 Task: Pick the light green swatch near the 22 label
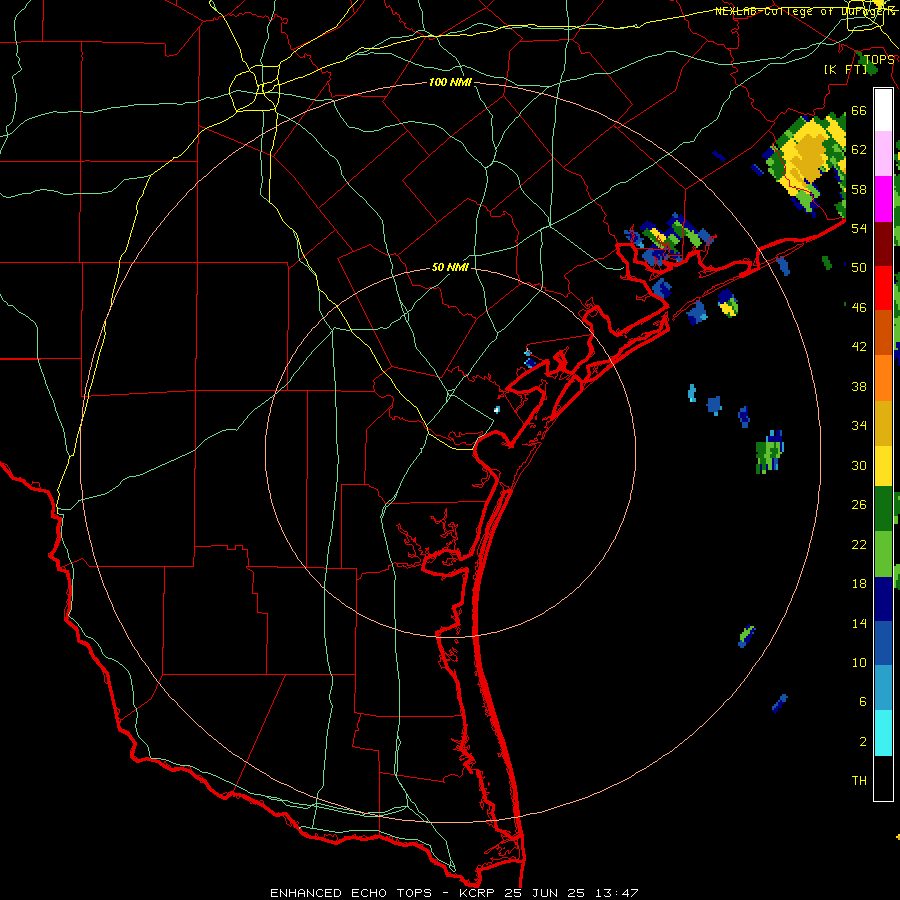[x=883, y=554]
